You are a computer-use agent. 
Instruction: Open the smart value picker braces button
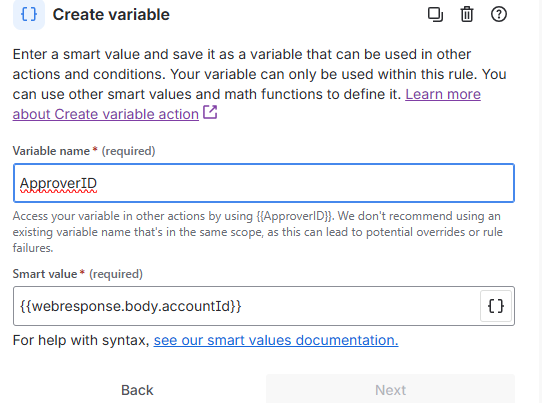tap(496, 306)
